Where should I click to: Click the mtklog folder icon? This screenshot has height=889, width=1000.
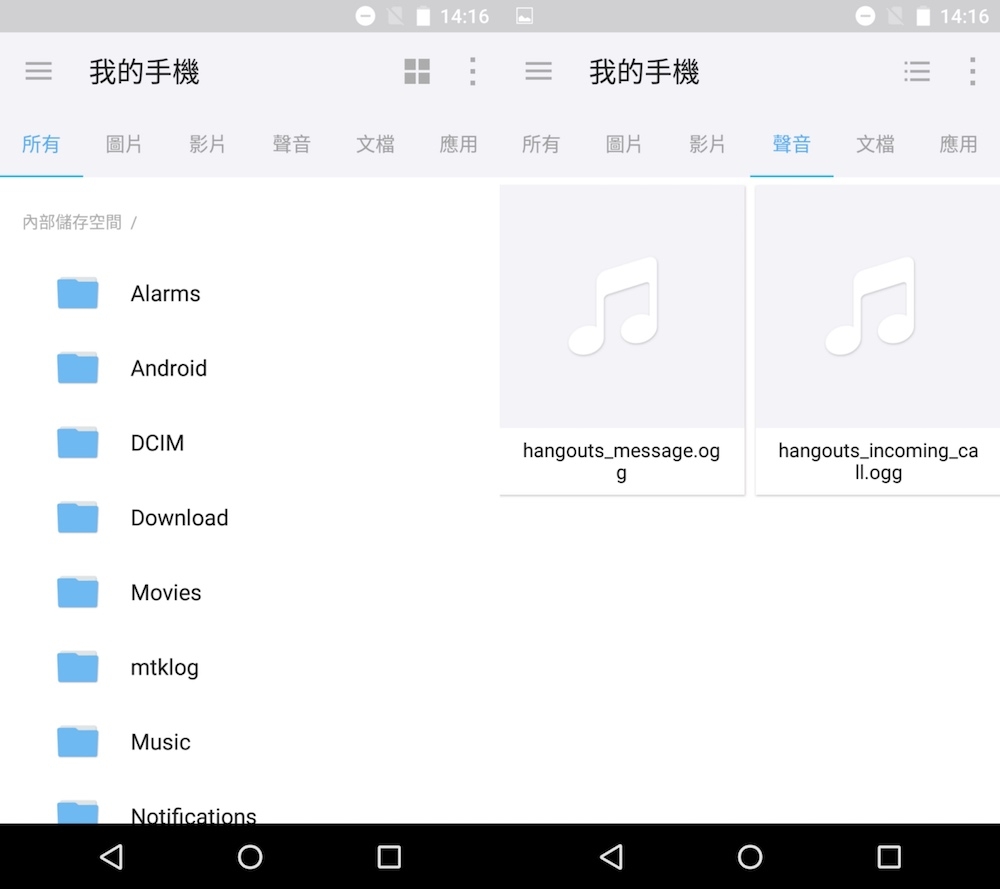click(78, 667)
